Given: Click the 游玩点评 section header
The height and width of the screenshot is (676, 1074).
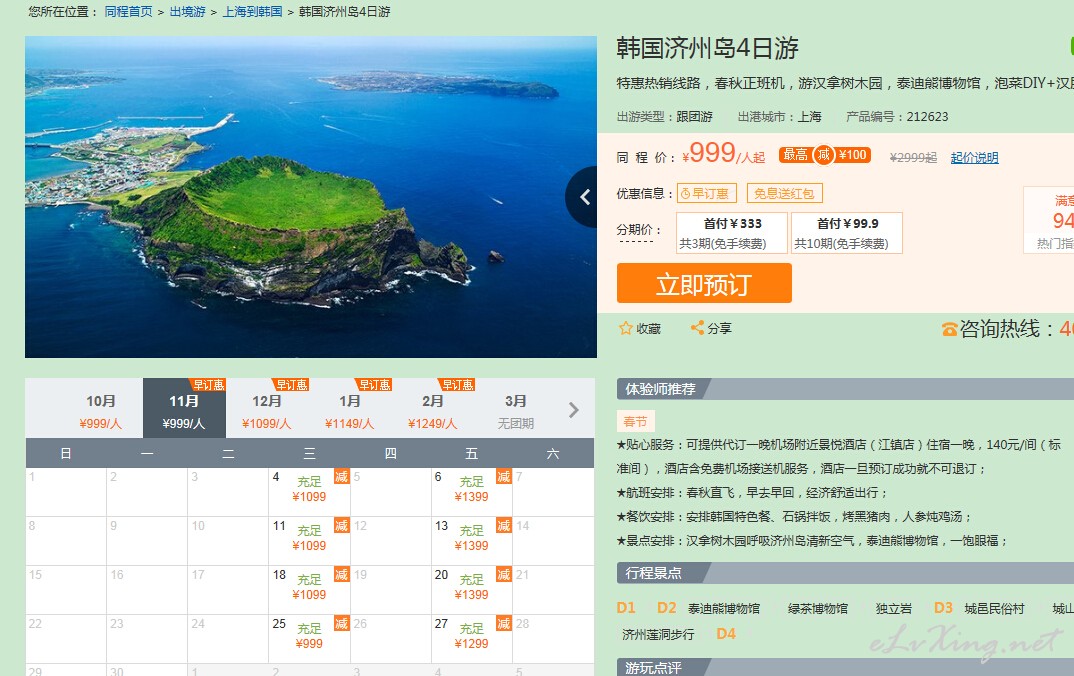Looking at the screenshot, I should pyautogui.click(x=653, y=667).
